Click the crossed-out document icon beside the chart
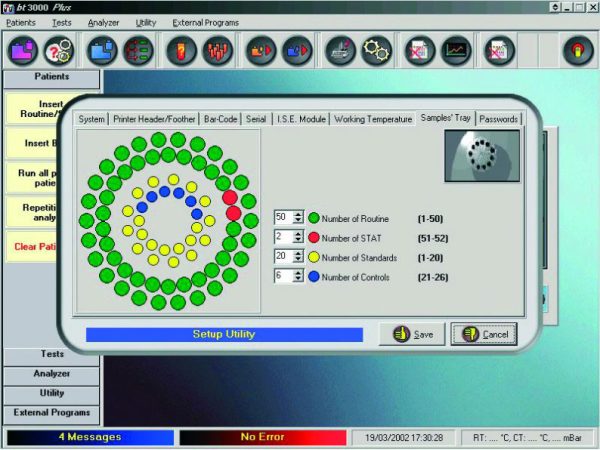This screenshot has width=600, height=450. point(420,51)
